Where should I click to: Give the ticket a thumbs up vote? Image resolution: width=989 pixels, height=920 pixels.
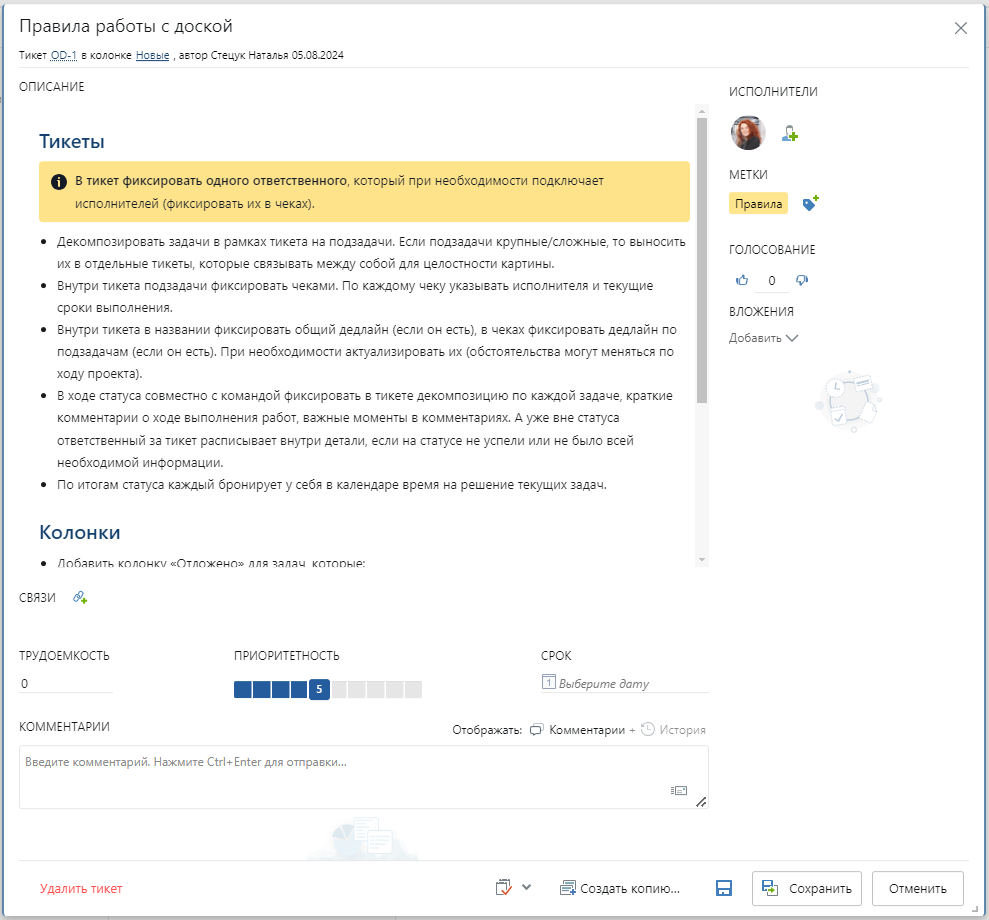(742, 280)
